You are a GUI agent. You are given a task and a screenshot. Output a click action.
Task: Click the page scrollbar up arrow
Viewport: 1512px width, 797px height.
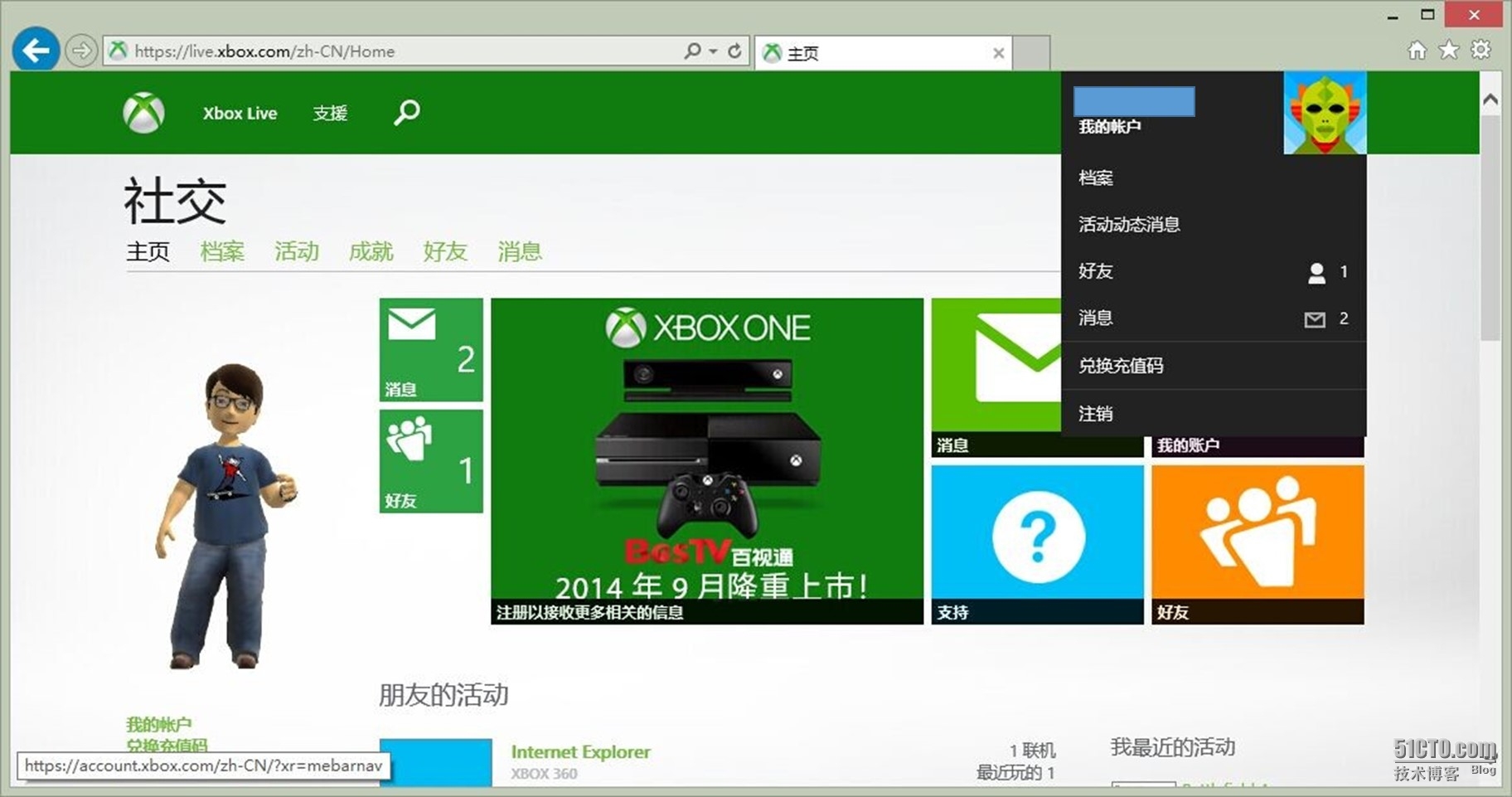tap(1490, 100)
